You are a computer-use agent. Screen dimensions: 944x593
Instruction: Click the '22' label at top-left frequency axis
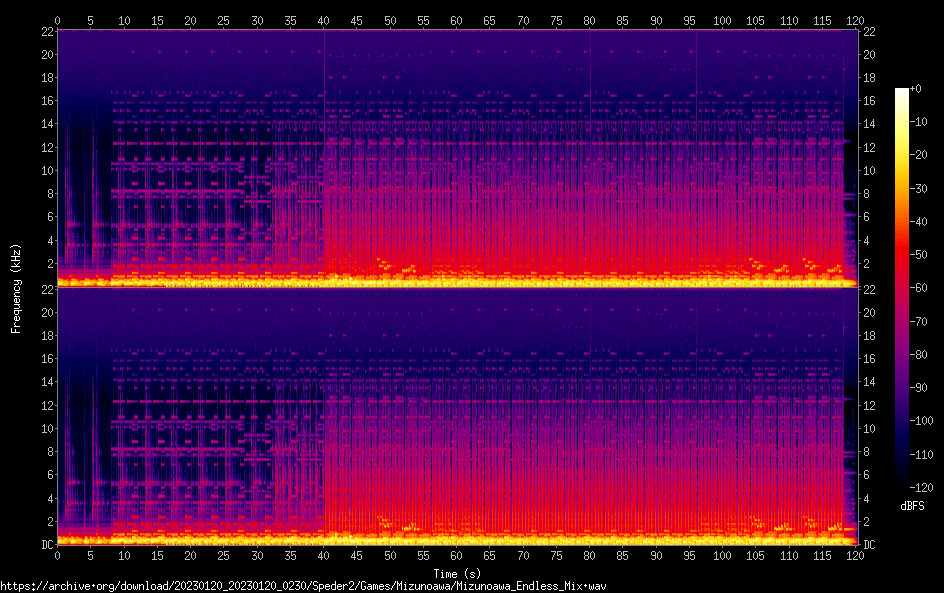[45, 32]
